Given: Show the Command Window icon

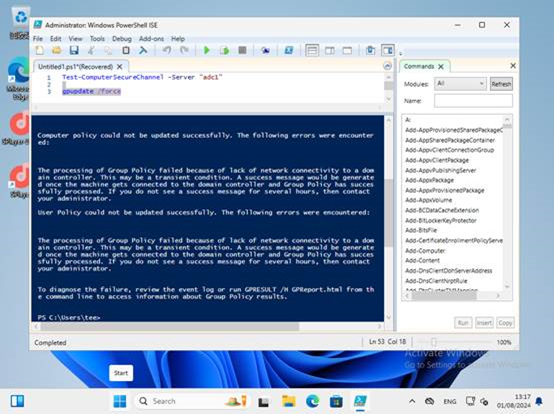Looking at the screenshot, I should tap(370, 50).
